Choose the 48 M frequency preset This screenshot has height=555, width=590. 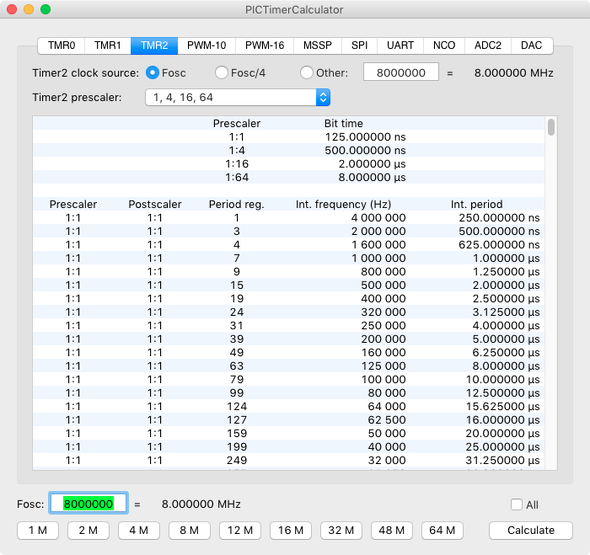(x=392, y=530)
